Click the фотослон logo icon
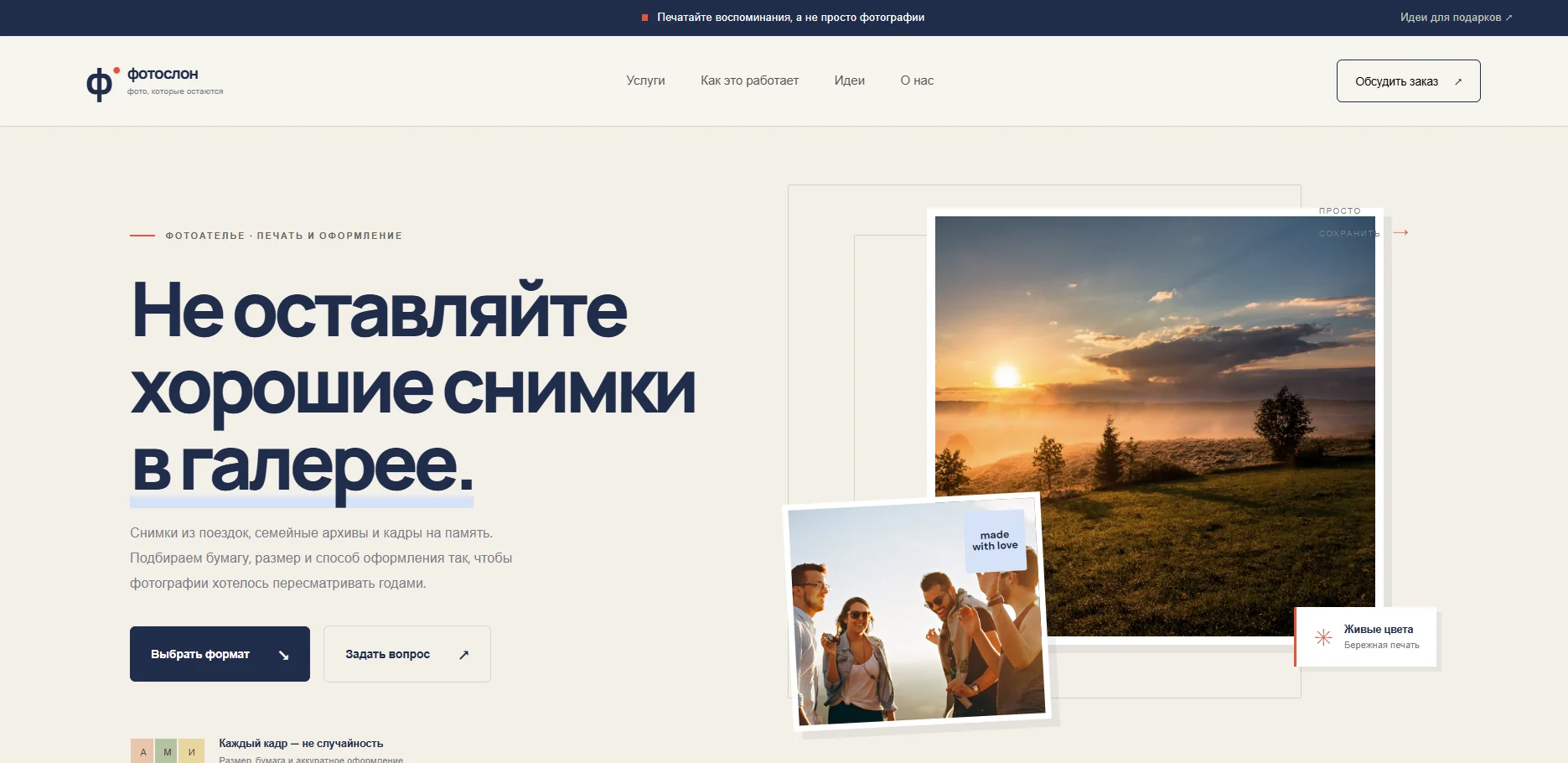Screen dimensions: 1568x763 103,83
